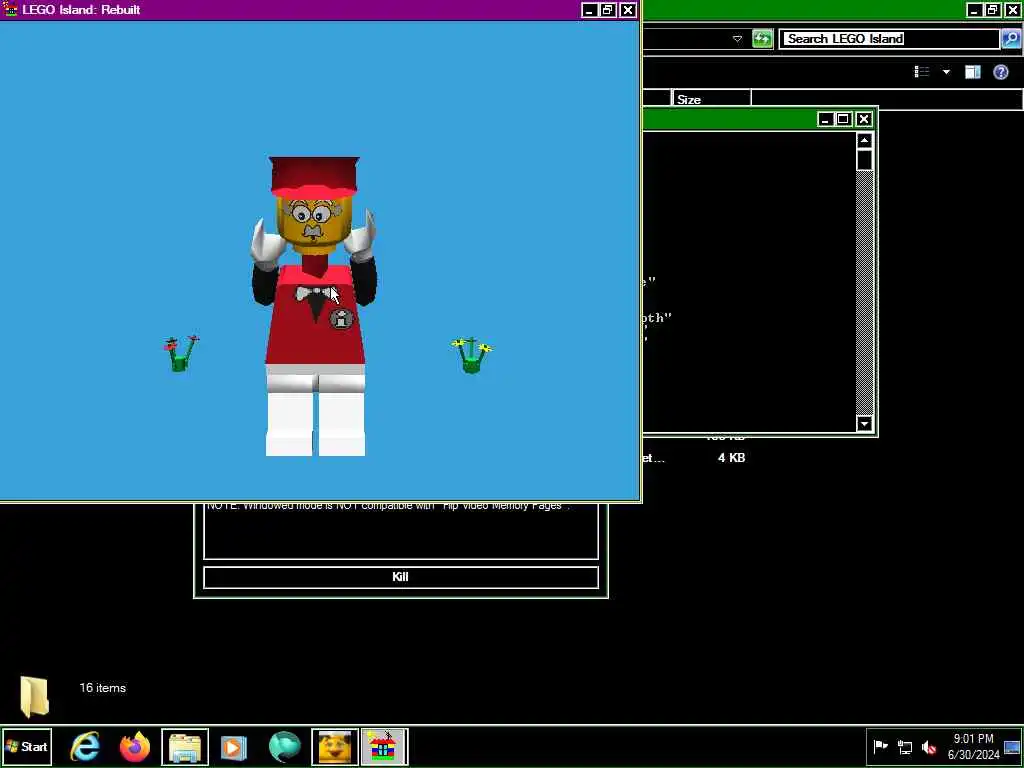Click the Infomaniac's red hat
The image size is (1024, 768).
point(314,176)
